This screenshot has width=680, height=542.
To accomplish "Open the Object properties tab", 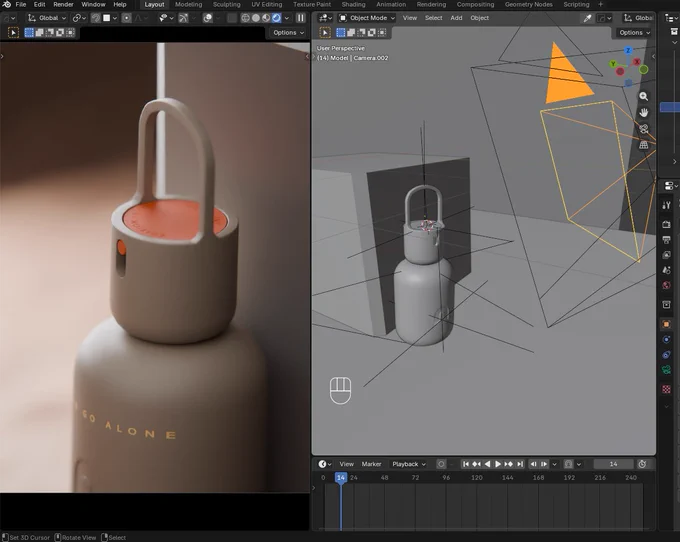I will [x=667, y=324].
